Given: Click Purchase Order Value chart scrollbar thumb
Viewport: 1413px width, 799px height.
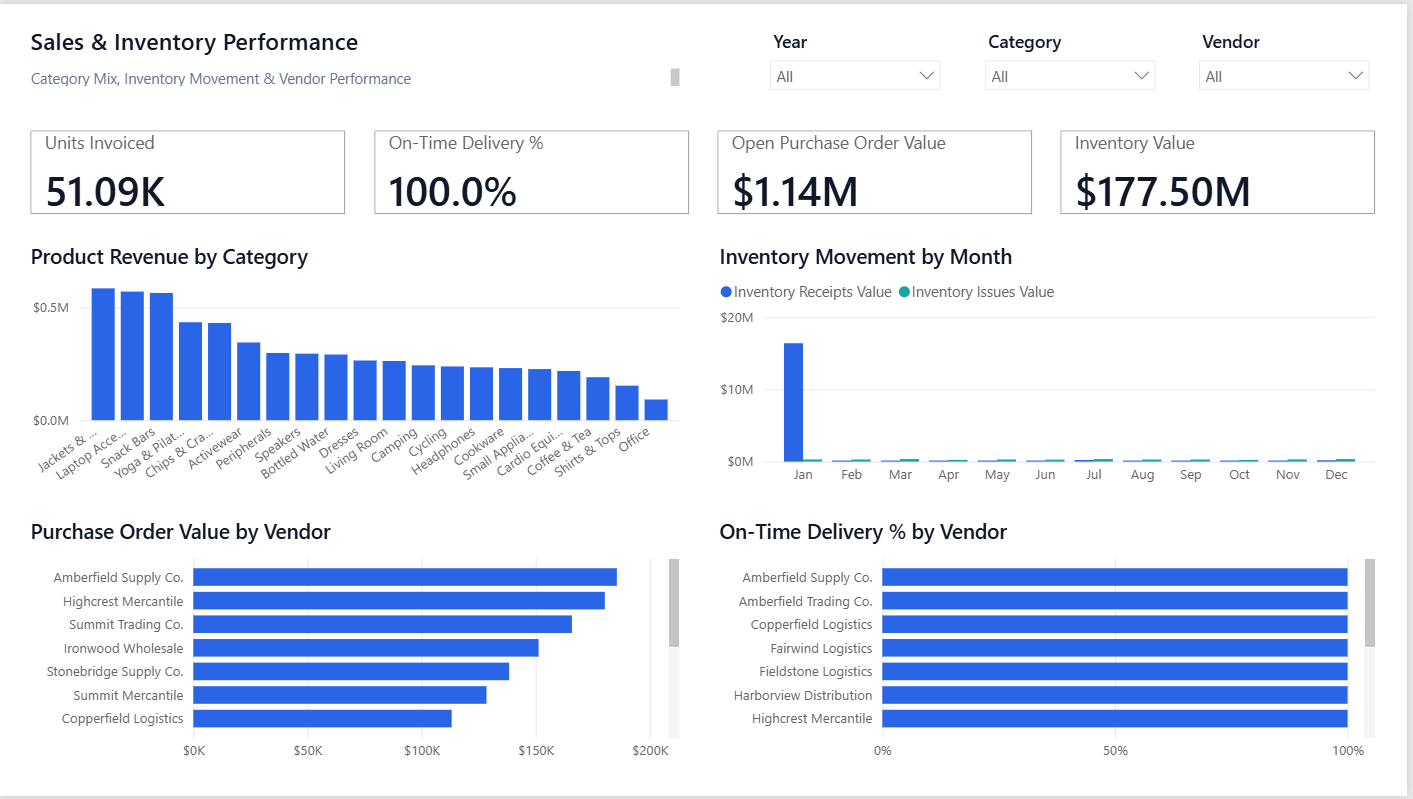Looking at the screenshot, I should point(674,603).
